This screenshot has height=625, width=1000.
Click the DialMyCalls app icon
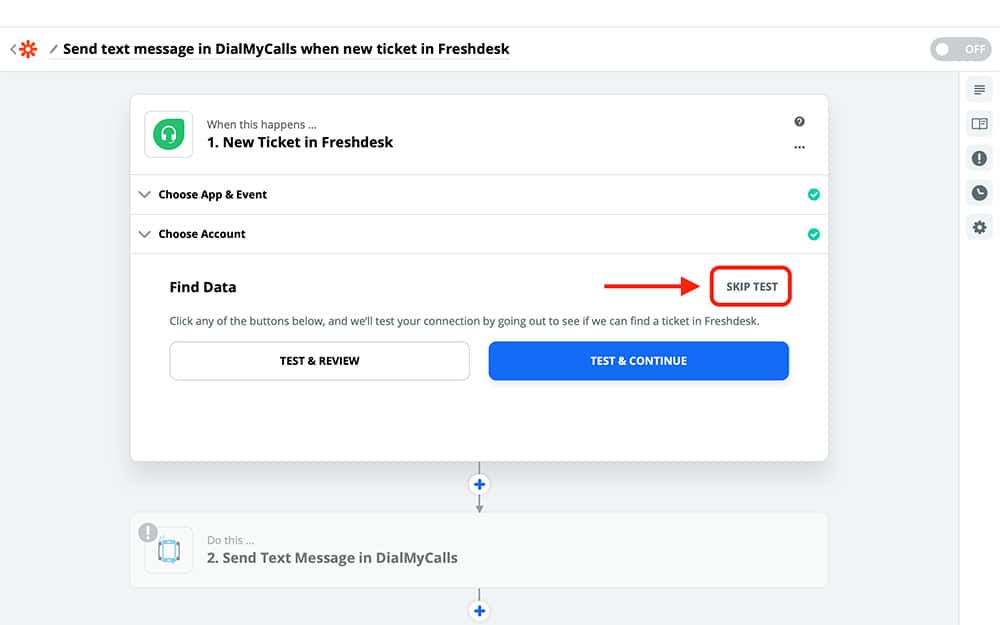(169, 550)
